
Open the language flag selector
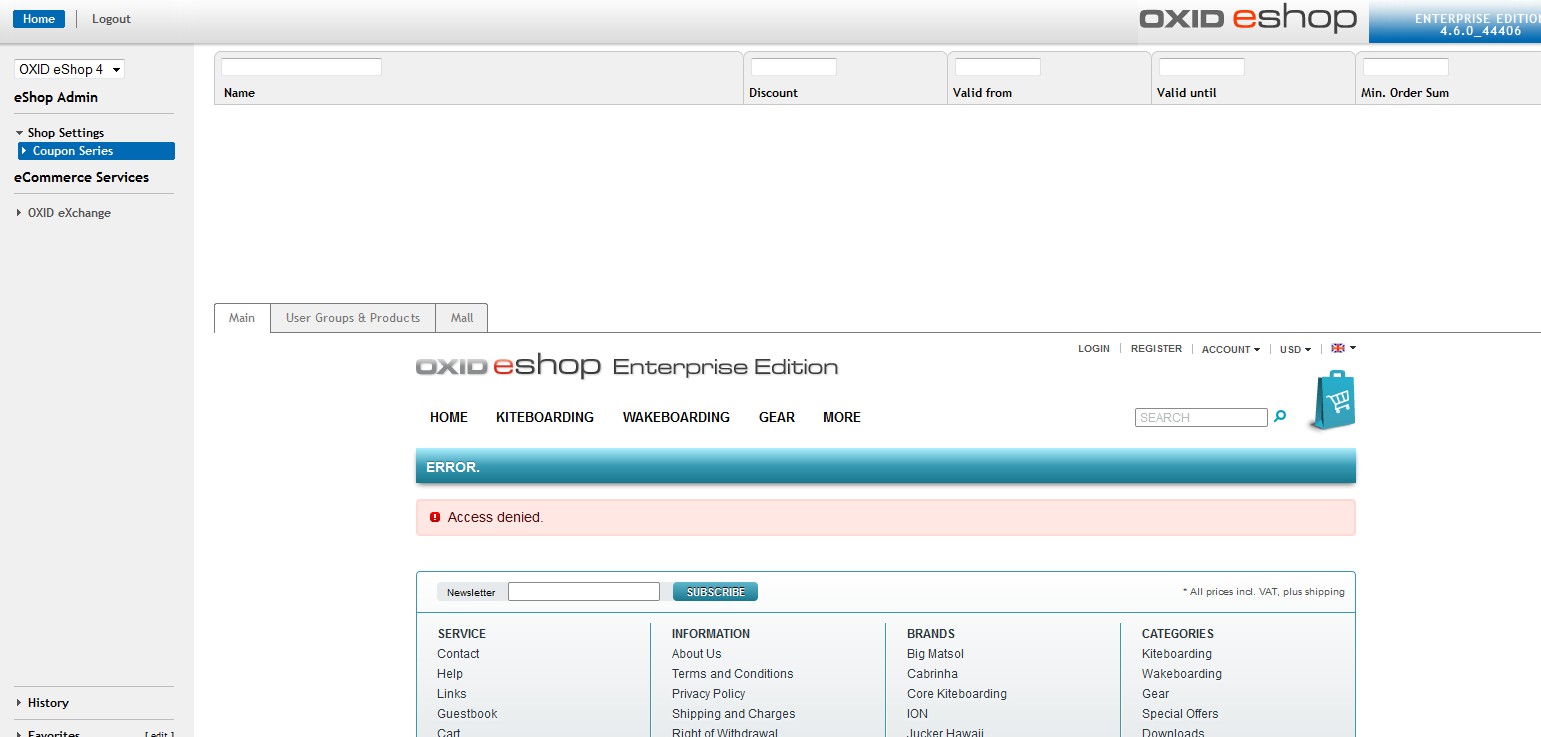1343,348
